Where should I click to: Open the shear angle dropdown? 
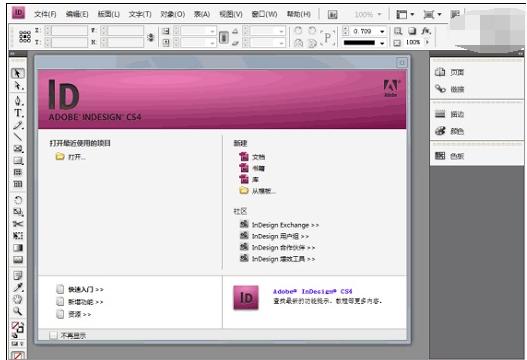pos(281,43)
